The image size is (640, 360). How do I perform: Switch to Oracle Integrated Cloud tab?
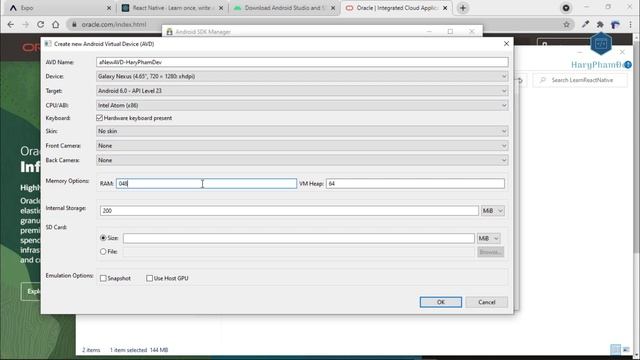click(396, 8)
